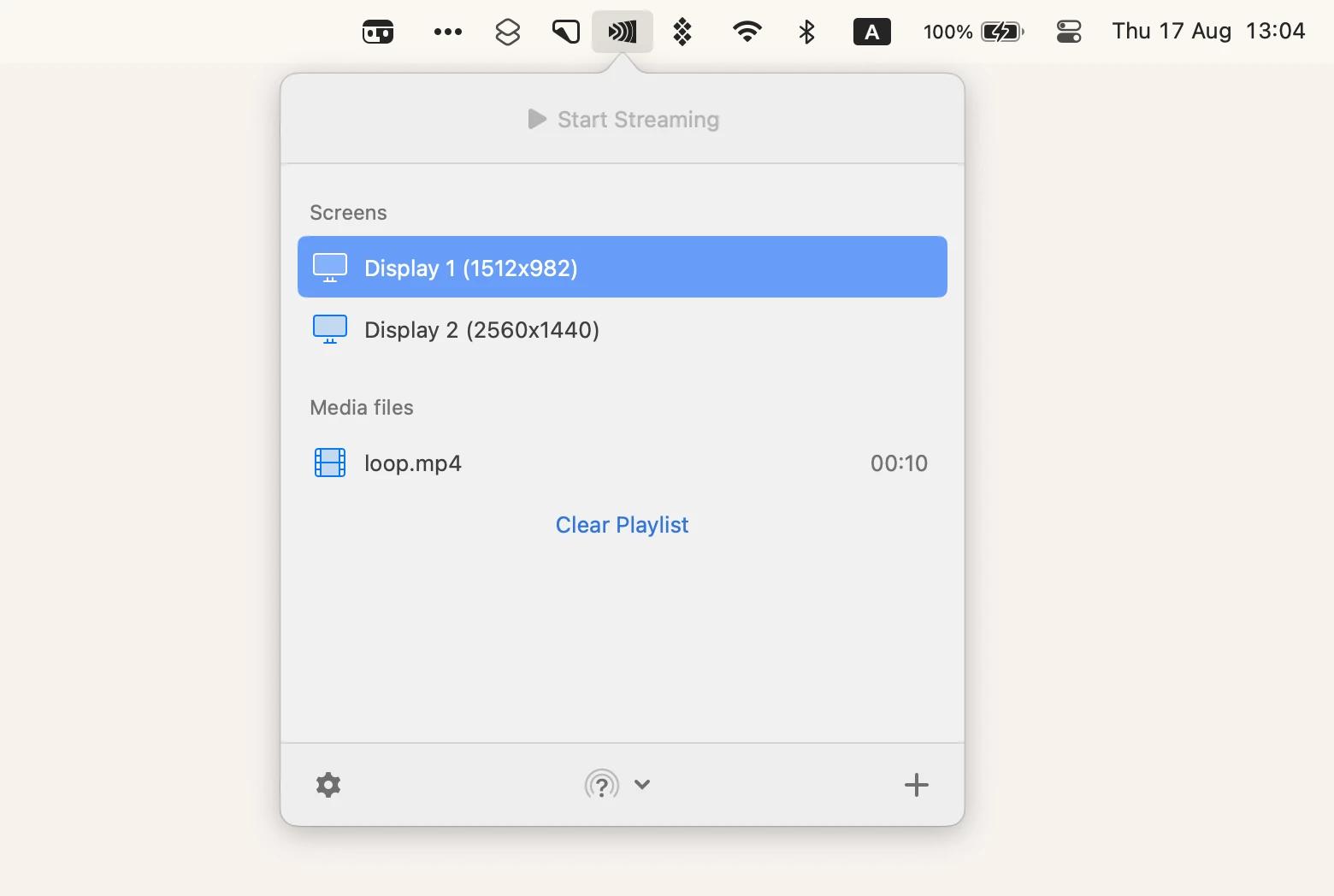Click the 00:10 duration of loop.mp4
The image size is (1334, 896).
point(899,463)
